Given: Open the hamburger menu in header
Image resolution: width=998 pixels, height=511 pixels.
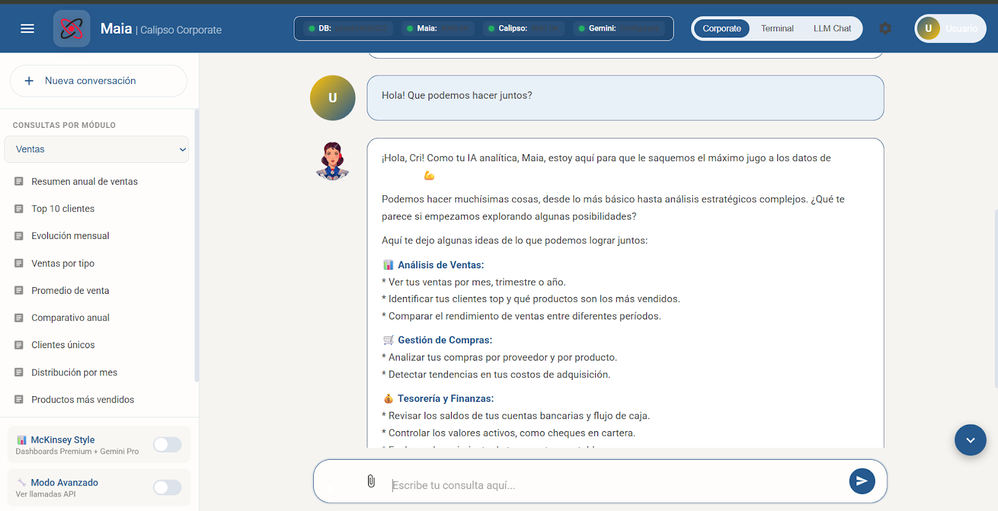Looking at the screenshot, I should [x=27, y=29].
